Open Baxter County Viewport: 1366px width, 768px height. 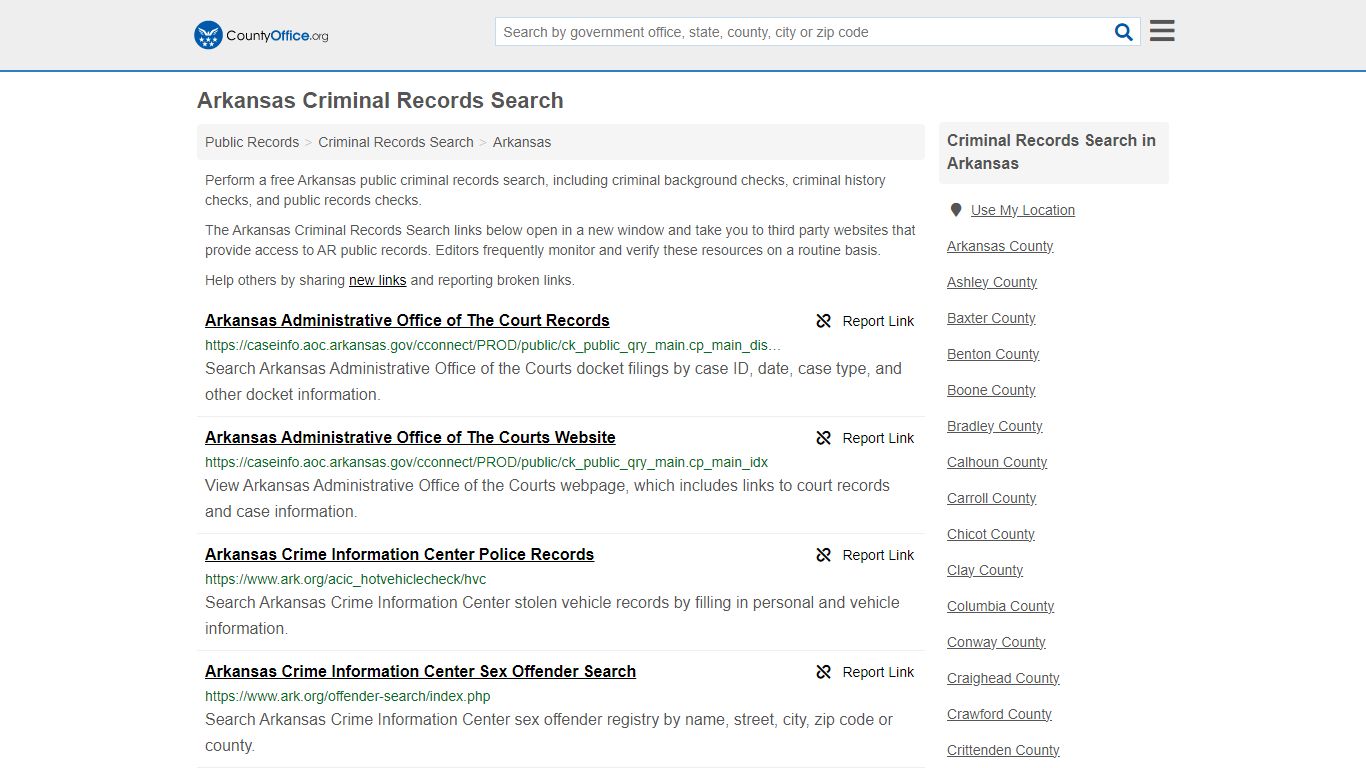click(991, 318)
